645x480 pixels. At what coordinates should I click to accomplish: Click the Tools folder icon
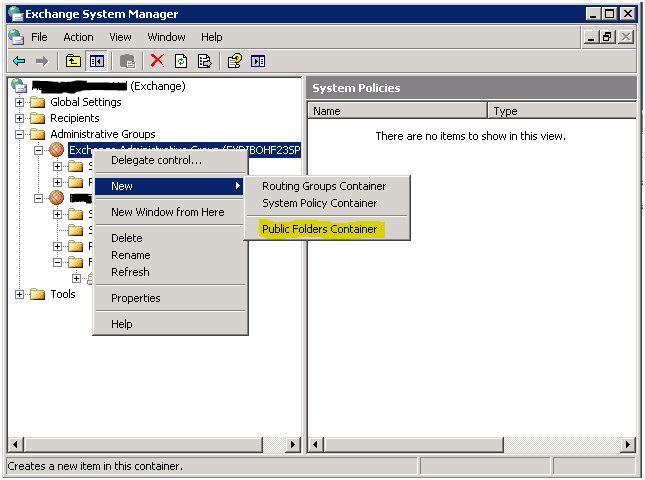point(37,294)
